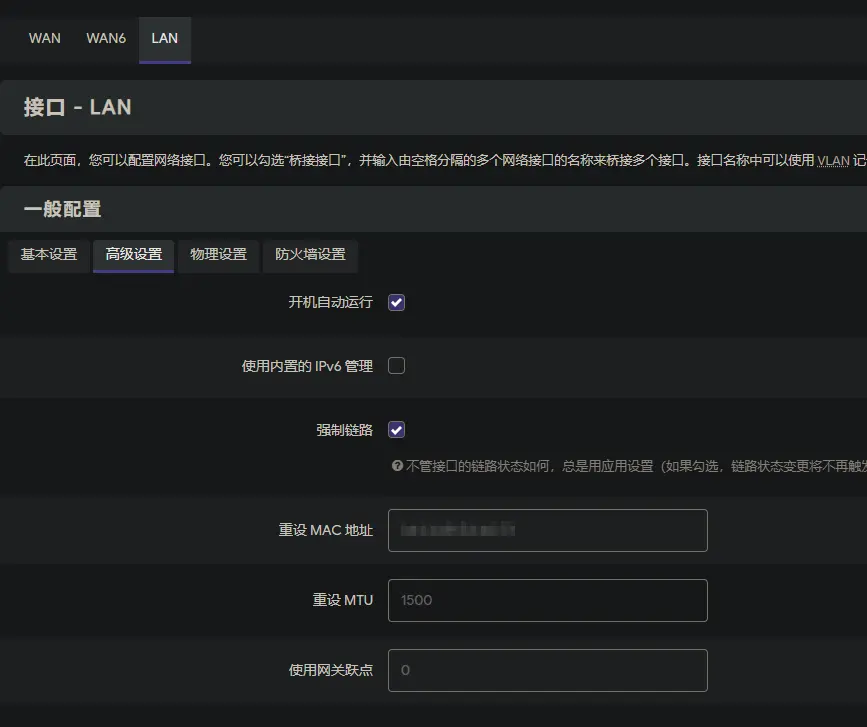Click the 开机自动运行 label text

[330, 303]
